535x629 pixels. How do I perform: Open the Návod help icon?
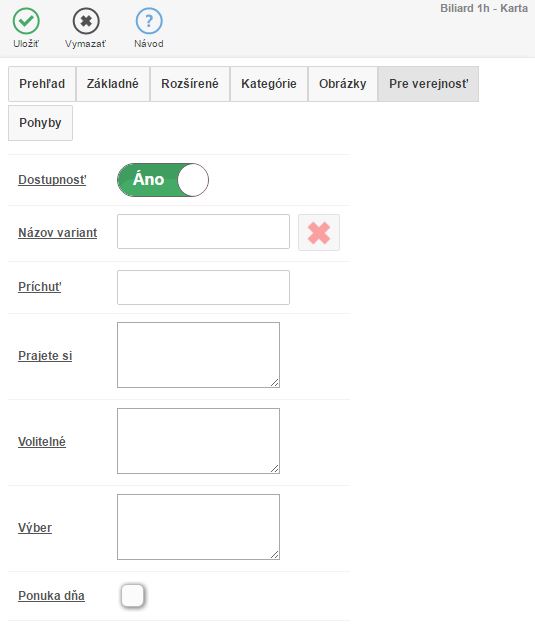[x=149, y=21]
